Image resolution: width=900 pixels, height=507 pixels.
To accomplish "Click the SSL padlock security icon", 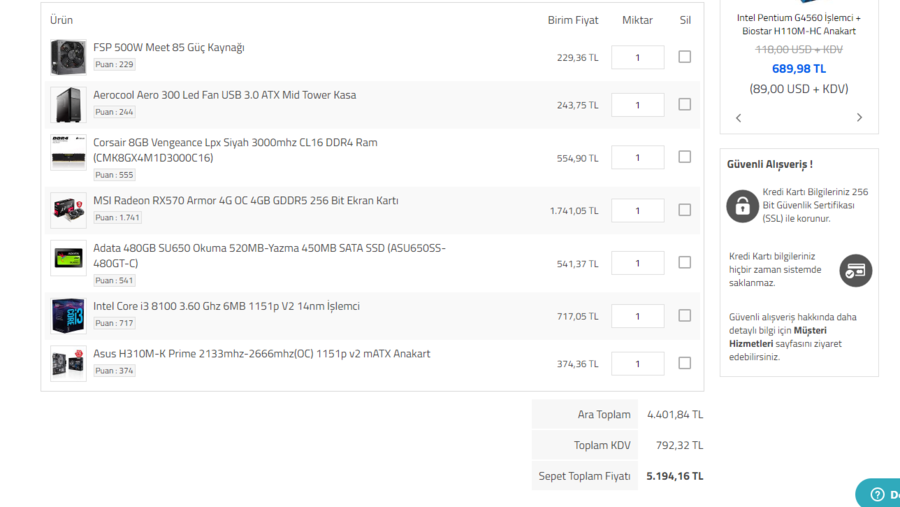I will click(742, 206).
